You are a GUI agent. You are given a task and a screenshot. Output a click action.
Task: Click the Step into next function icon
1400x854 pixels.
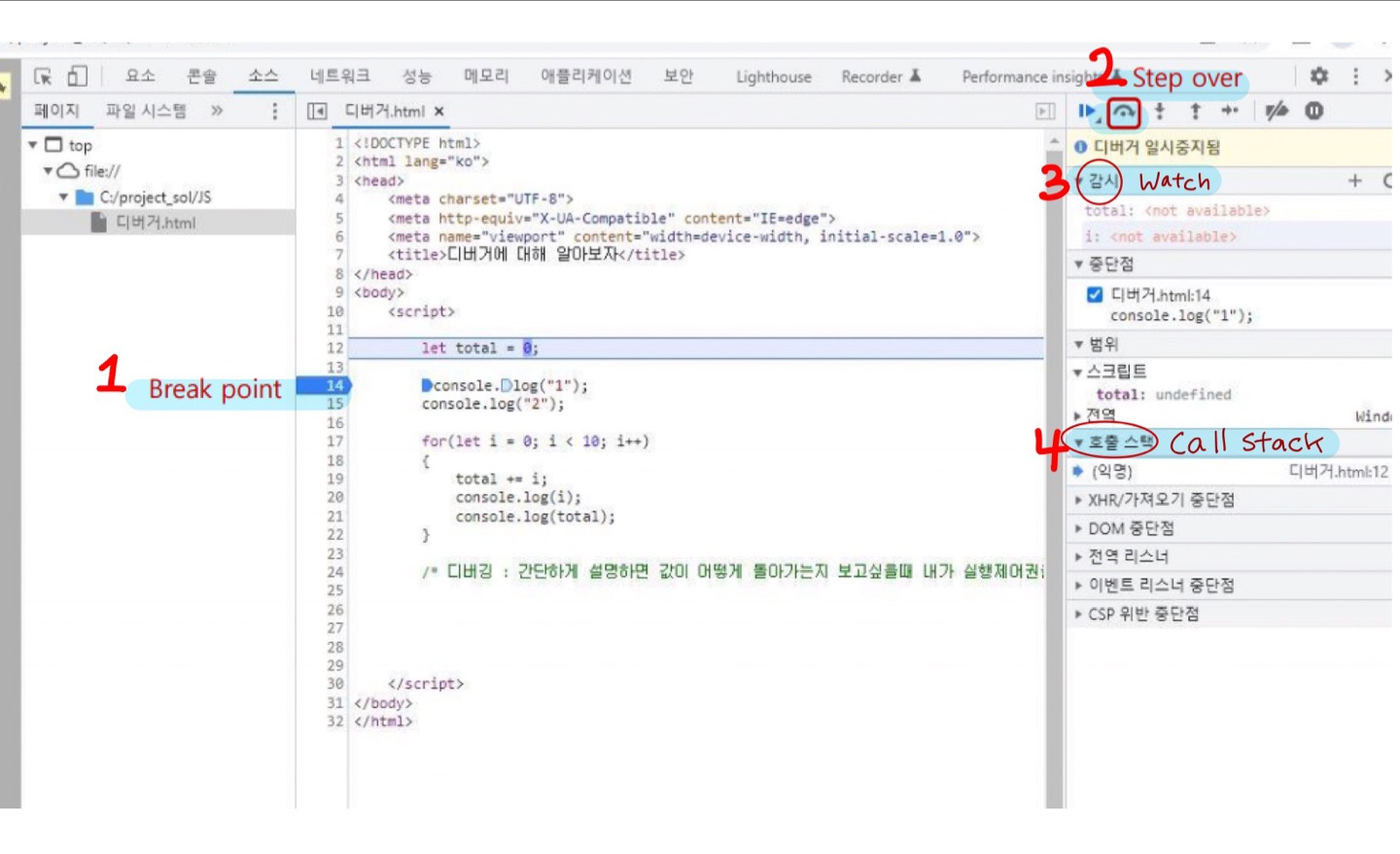pos(1160,112)
